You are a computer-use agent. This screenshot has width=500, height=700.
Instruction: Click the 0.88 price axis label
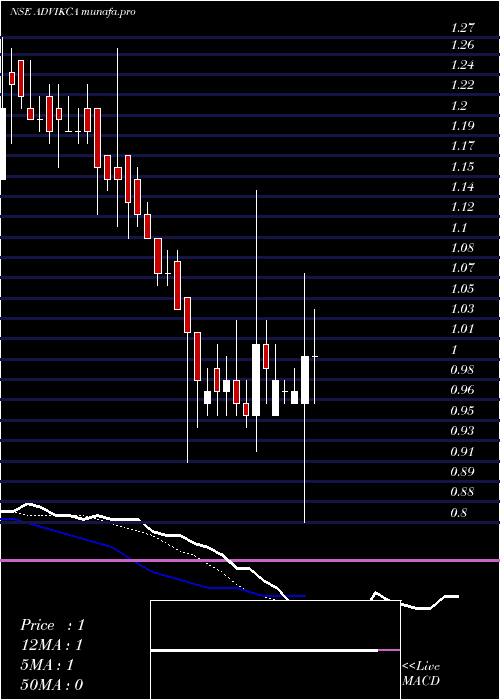point(462,492)
